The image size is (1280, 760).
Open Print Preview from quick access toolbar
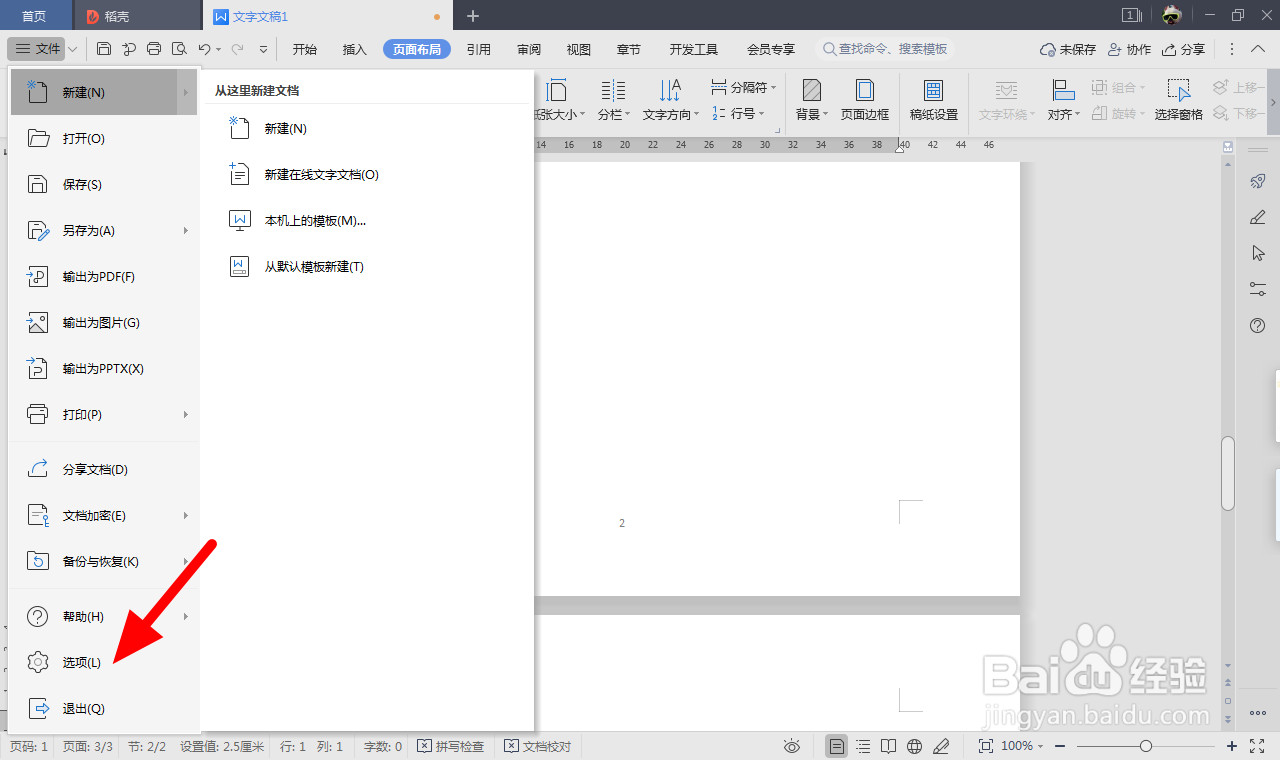[179, 49]
